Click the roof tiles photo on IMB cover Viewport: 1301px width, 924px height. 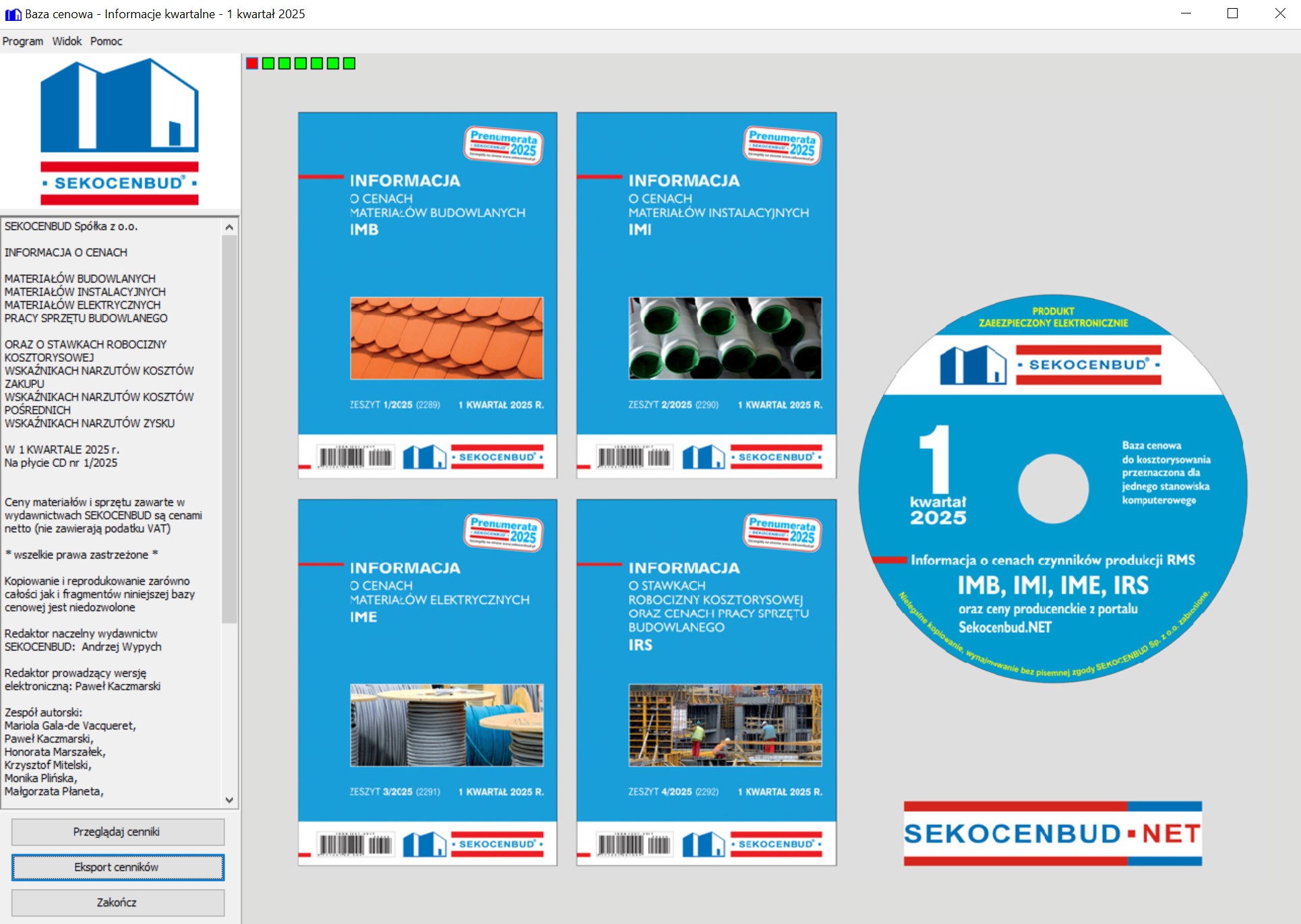(x=446, y=338)
